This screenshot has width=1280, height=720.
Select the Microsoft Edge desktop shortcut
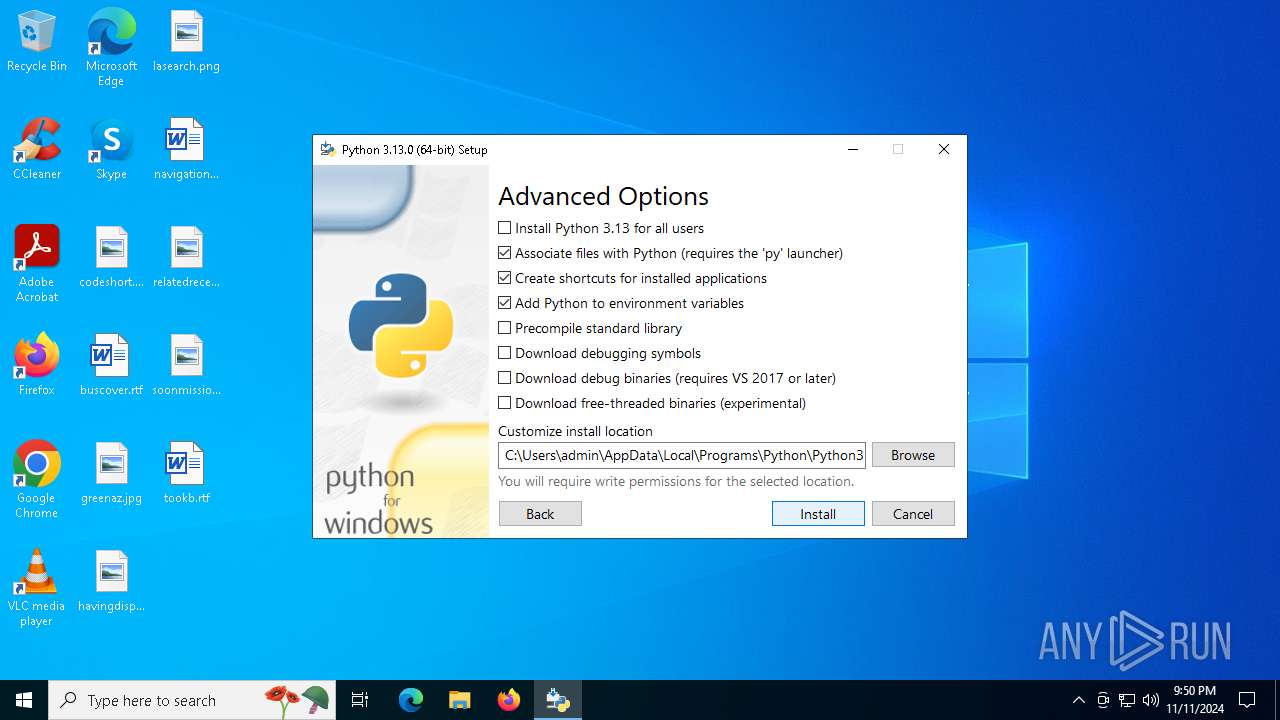click(111, 48)
